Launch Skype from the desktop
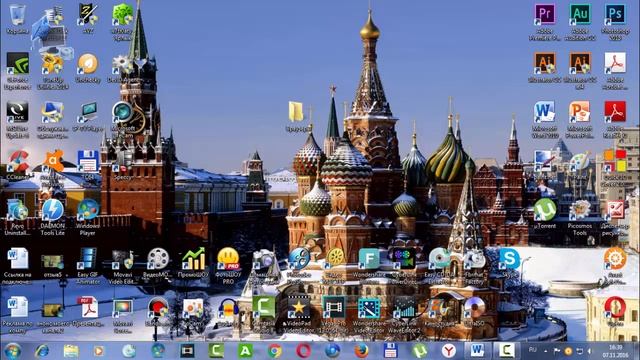The image size is (640, 360). point(509,262)
